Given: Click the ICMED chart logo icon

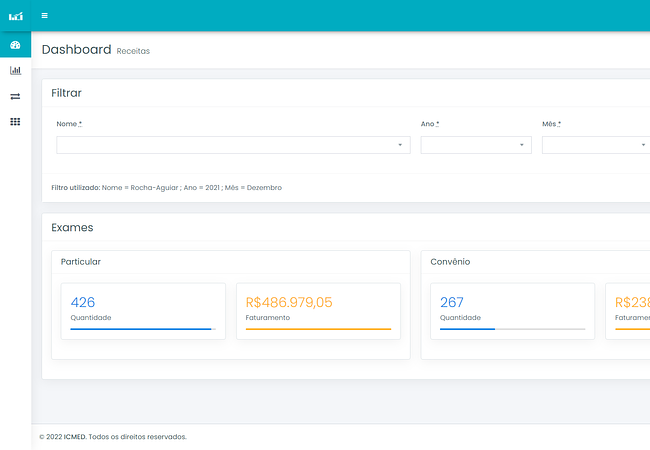Looking at the screenshot, I should pos(16,16).
